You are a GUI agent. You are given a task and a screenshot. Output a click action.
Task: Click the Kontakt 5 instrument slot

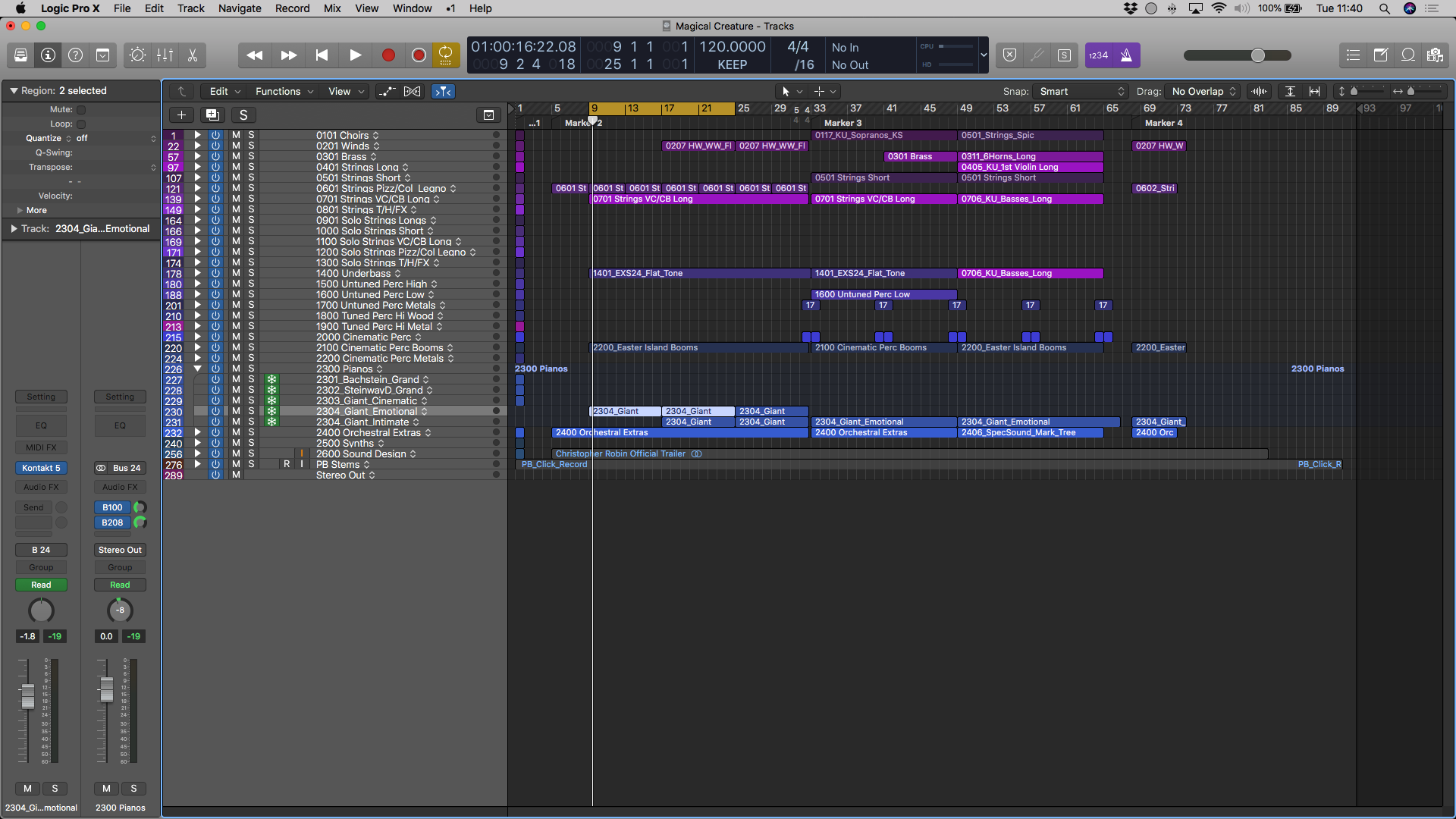41,469
